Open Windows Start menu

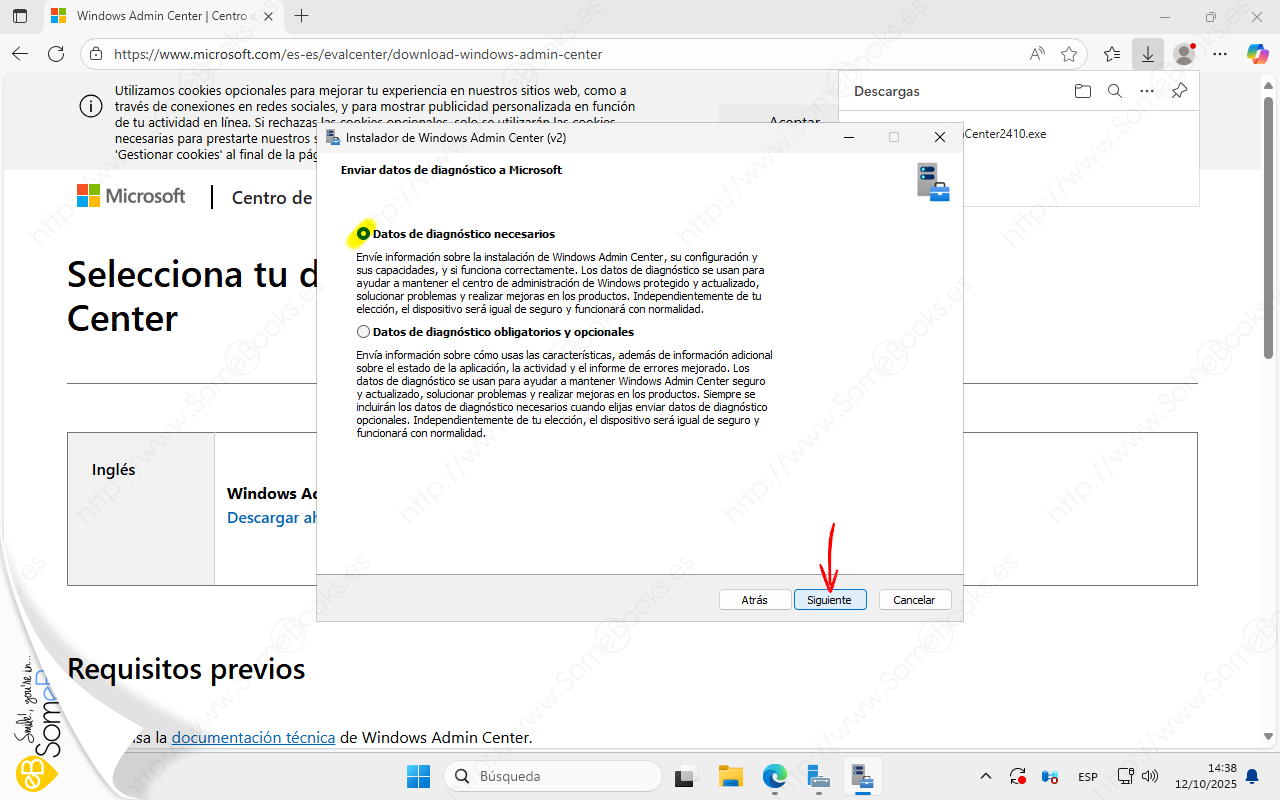click(x=418, y=776)
